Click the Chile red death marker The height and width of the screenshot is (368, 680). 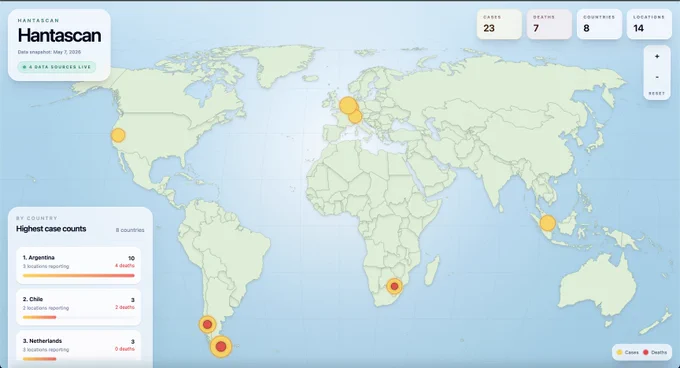[207, 324]
